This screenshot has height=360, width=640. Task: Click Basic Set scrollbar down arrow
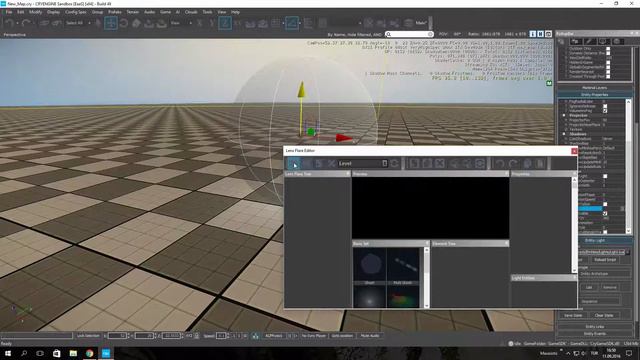pyautogui.click(x=427, y=306)
